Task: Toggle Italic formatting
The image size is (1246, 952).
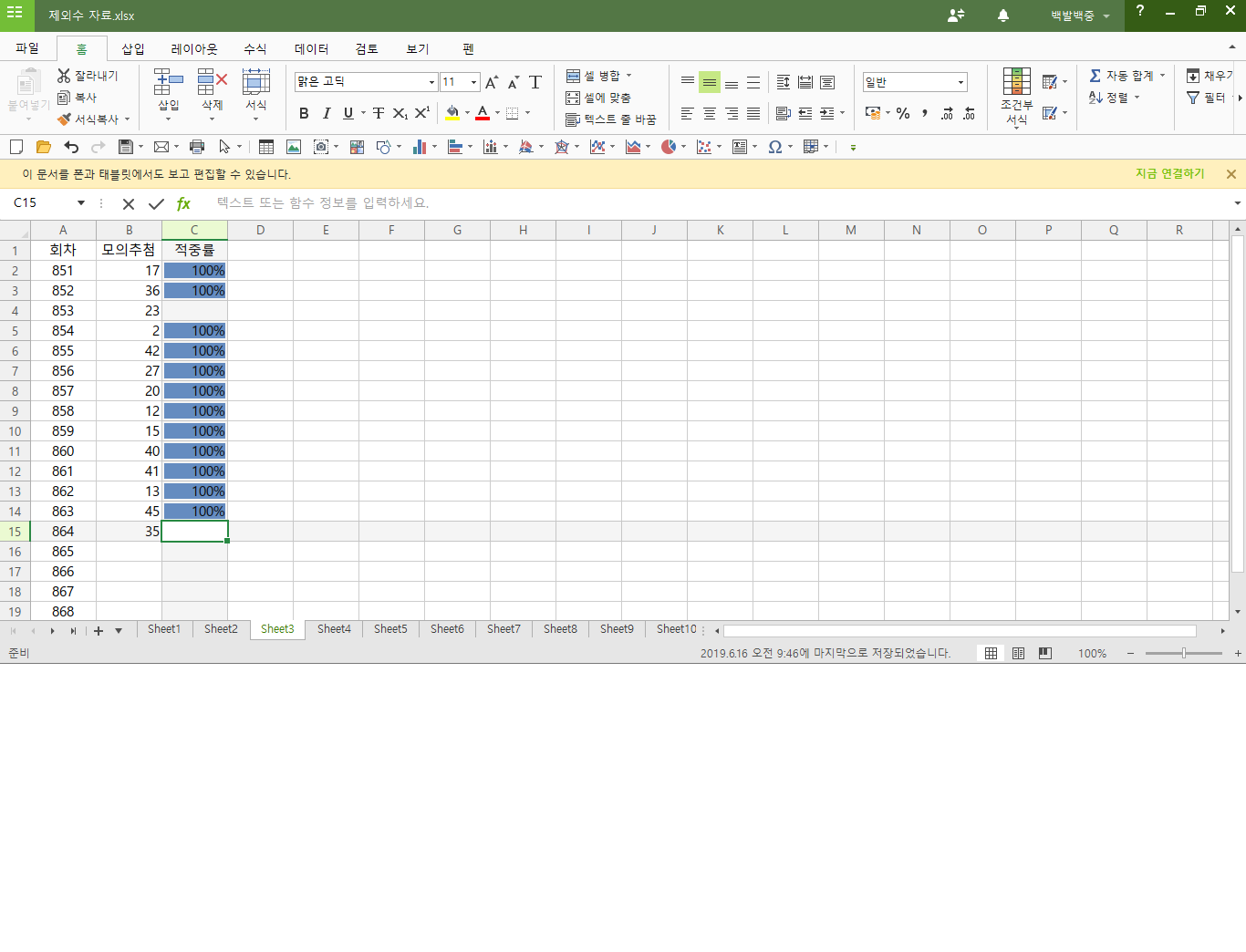Action: click(326, 113)
